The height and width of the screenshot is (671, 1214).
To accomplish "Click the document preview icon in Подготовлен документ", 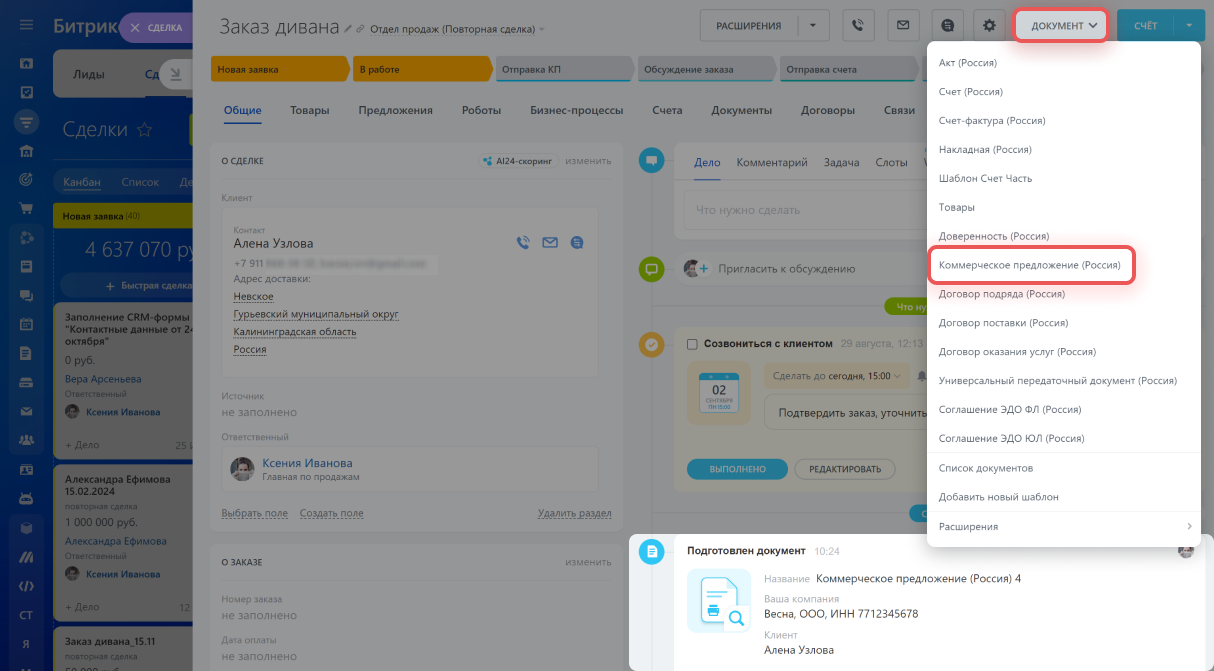I will pos(719,601).
